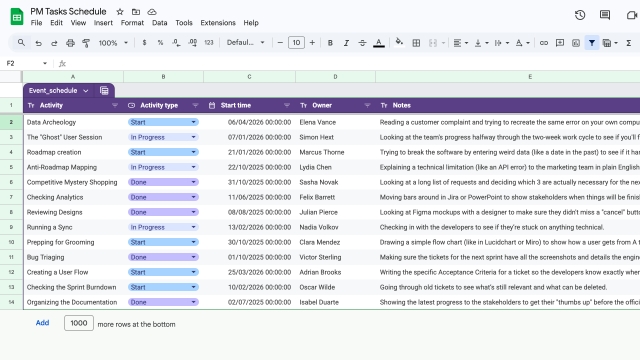Start a Meet call camera icon
Image resolution: width=640 pixels, height=360 pixels.
click(632, 15)
